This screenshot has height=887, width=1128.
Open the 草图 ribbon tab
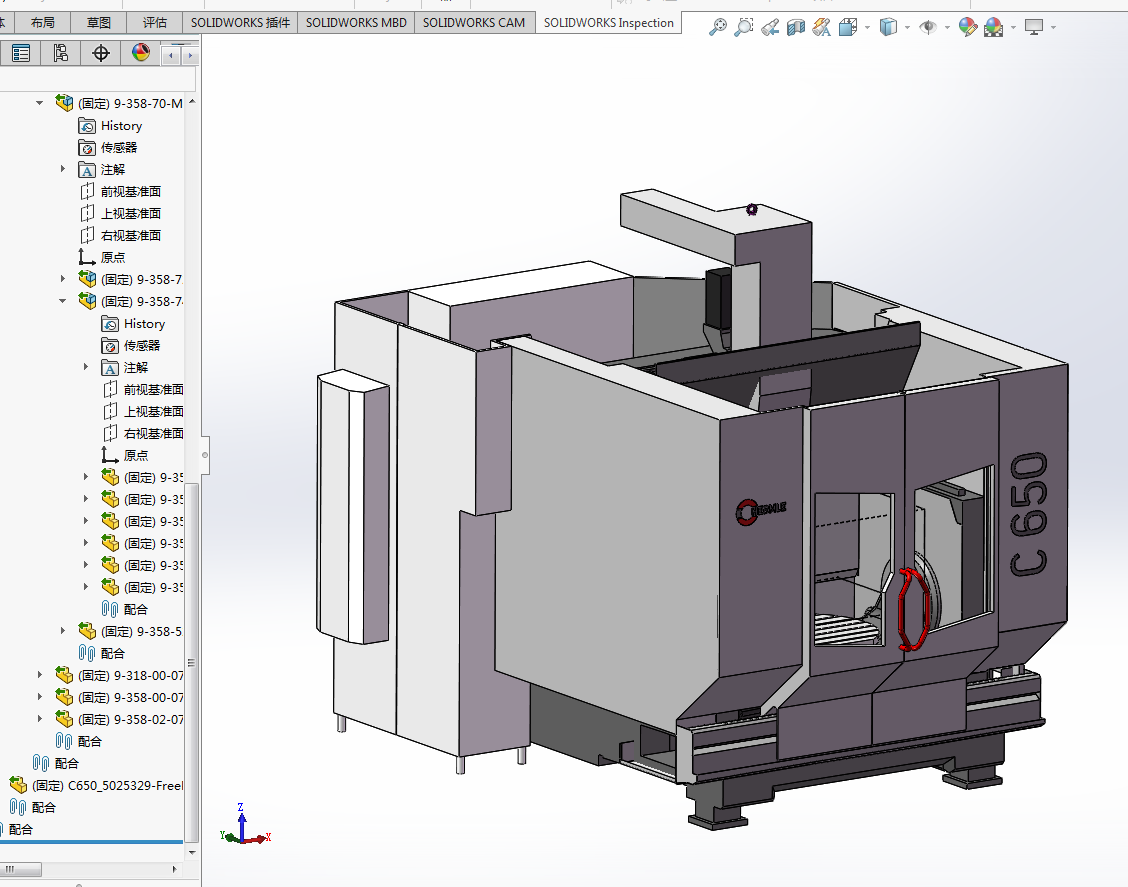[x=99, y=23]
